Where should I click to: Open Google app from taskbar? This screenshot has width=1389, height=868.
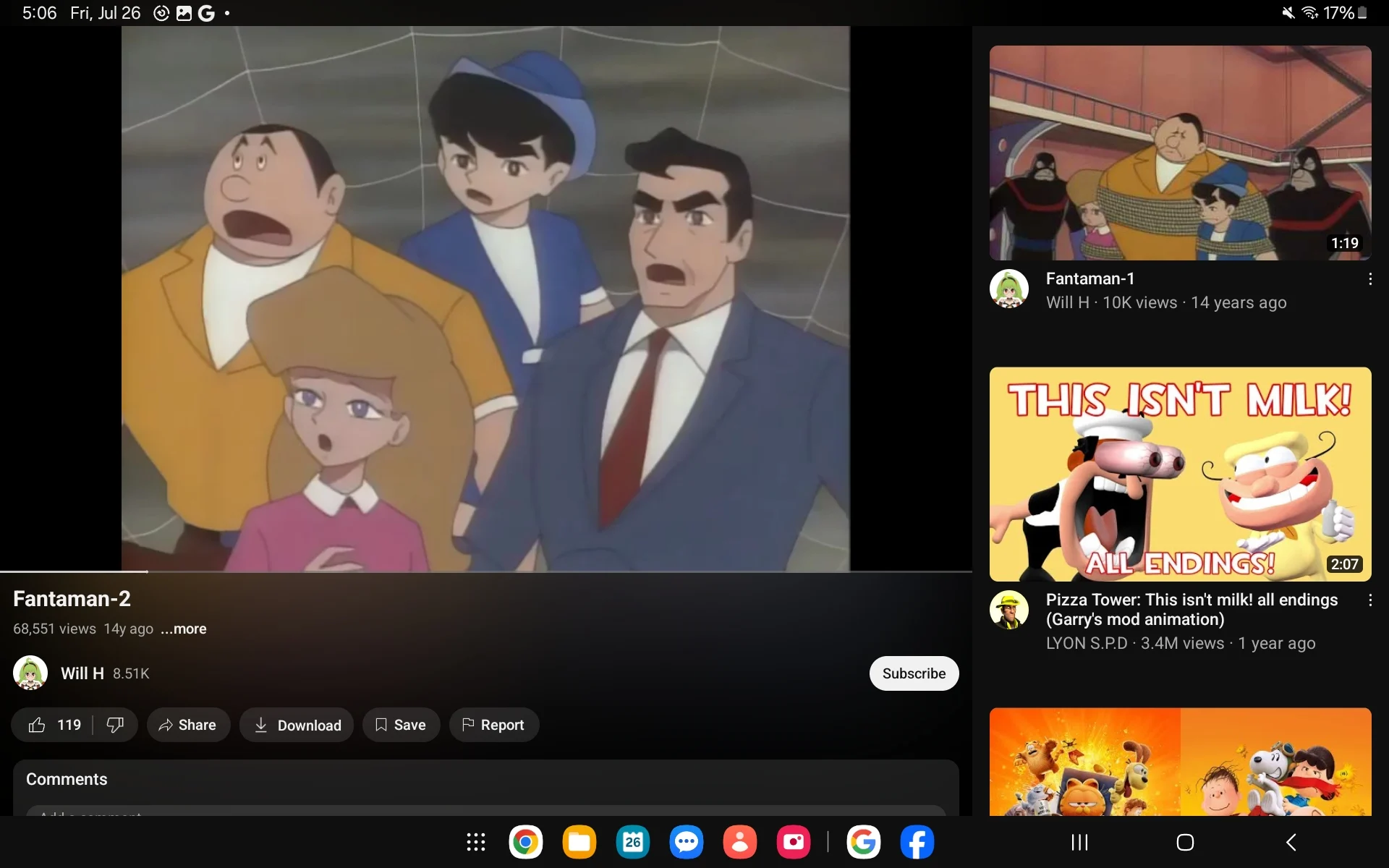864,842
